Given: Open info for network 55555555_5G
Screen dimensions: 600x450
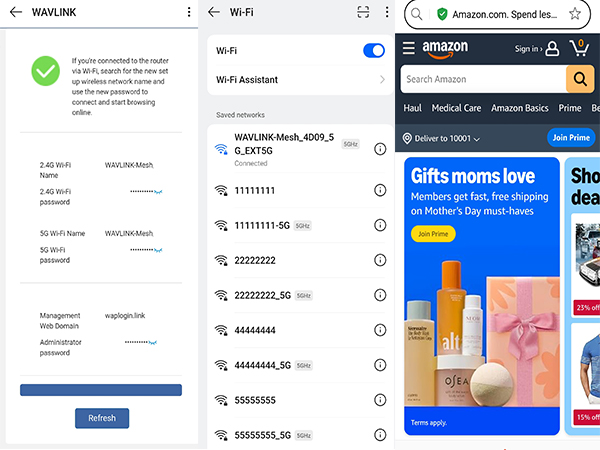Looking at the screenshot, I should (380, 435).
